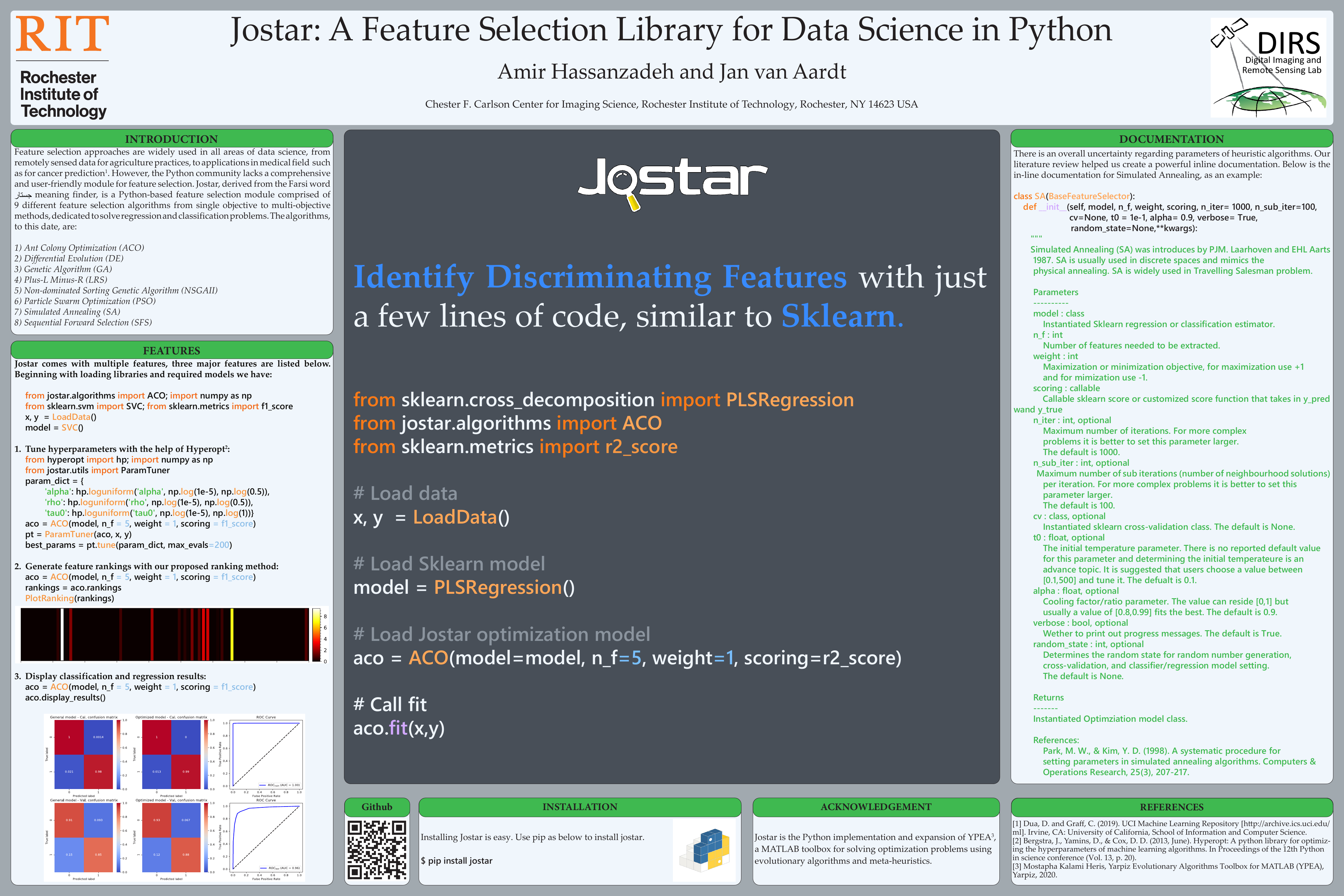Select the Github panel header

click(377, 807)
